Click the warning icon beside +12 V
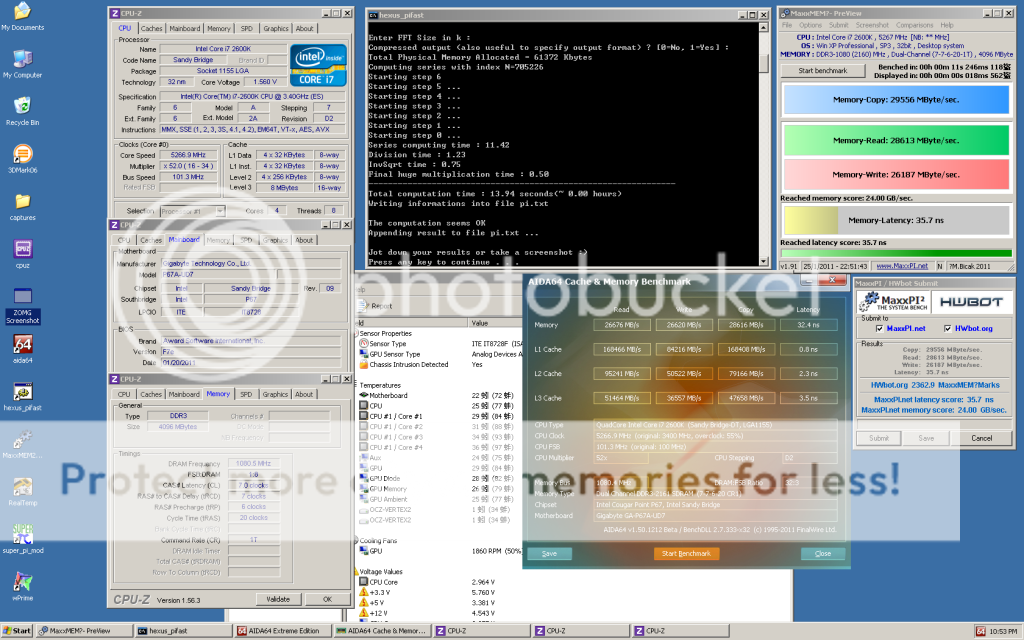The width and height of the screenshot is (1024, 640). coord(364,613)
